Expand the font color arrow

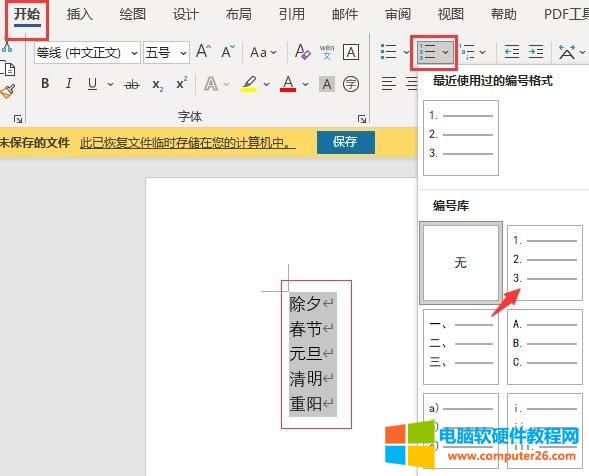click(x=305, y=84)
